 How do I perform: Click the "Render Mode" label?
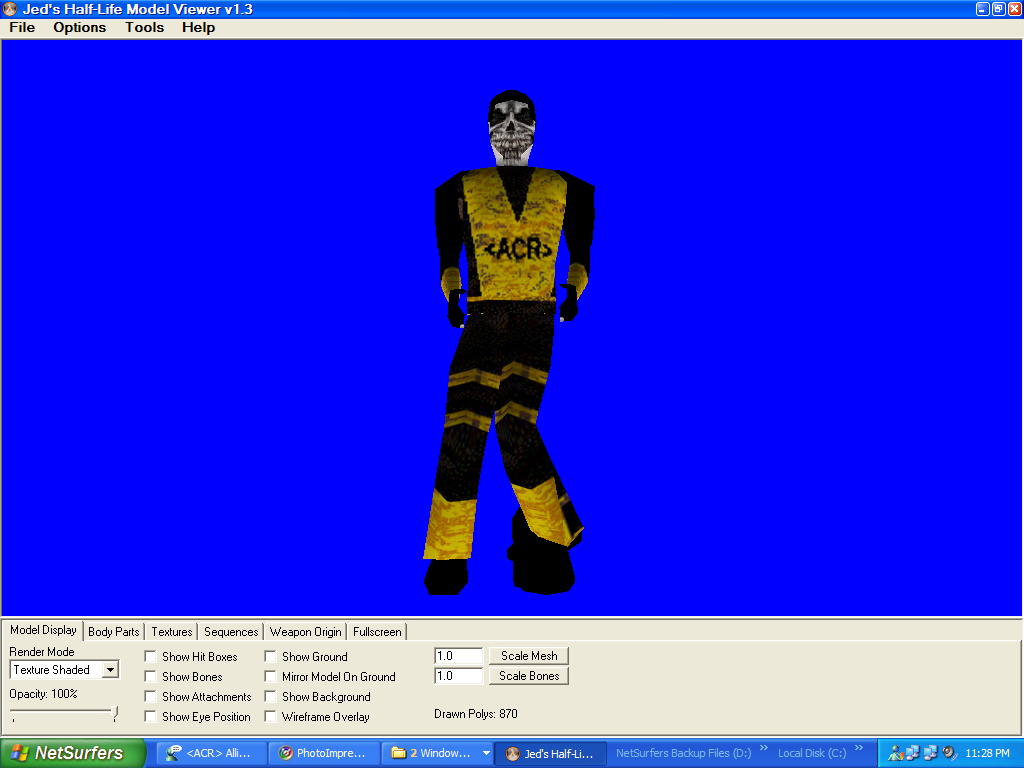click(42, 652)
